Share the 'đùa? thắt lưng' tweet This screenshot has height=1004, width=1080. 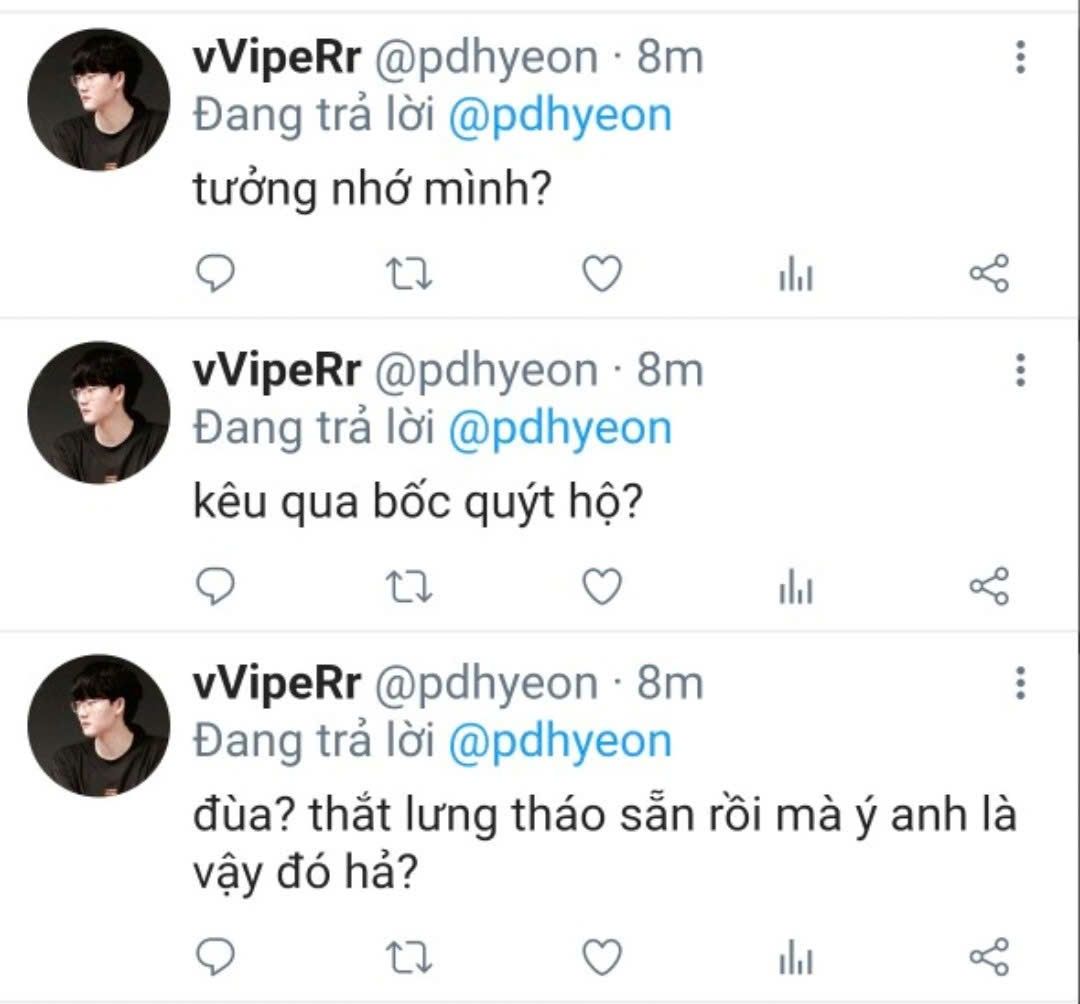pyautogui.click(x=990, y=957)
